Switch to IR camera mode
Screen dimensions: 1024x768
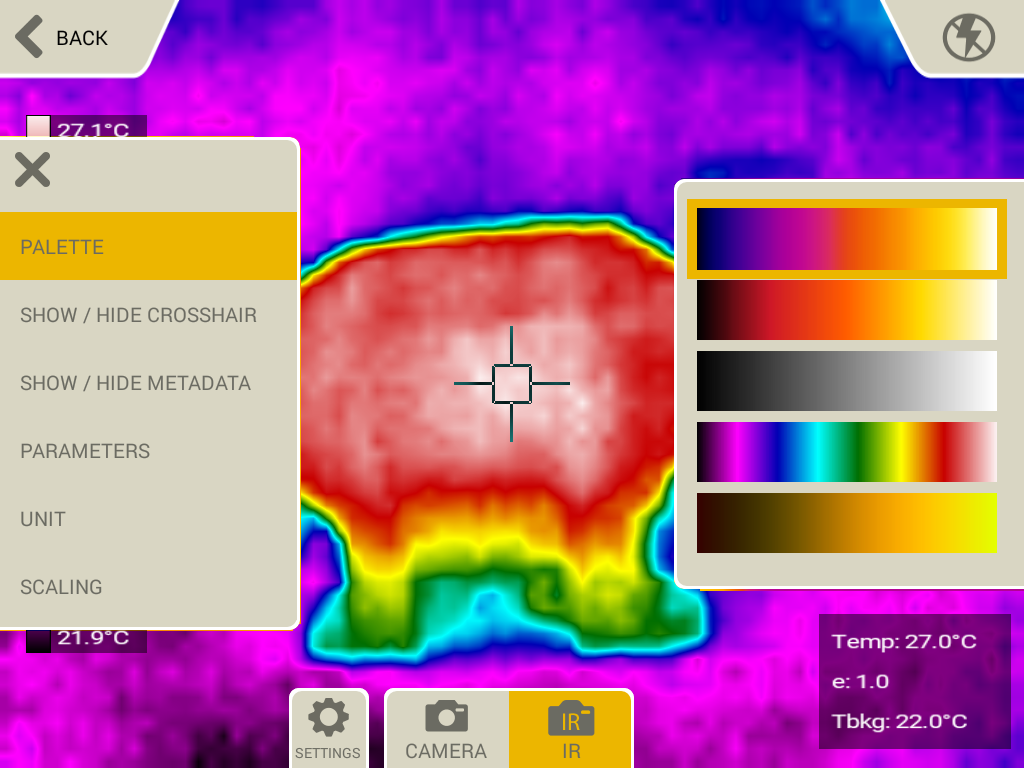570,728
